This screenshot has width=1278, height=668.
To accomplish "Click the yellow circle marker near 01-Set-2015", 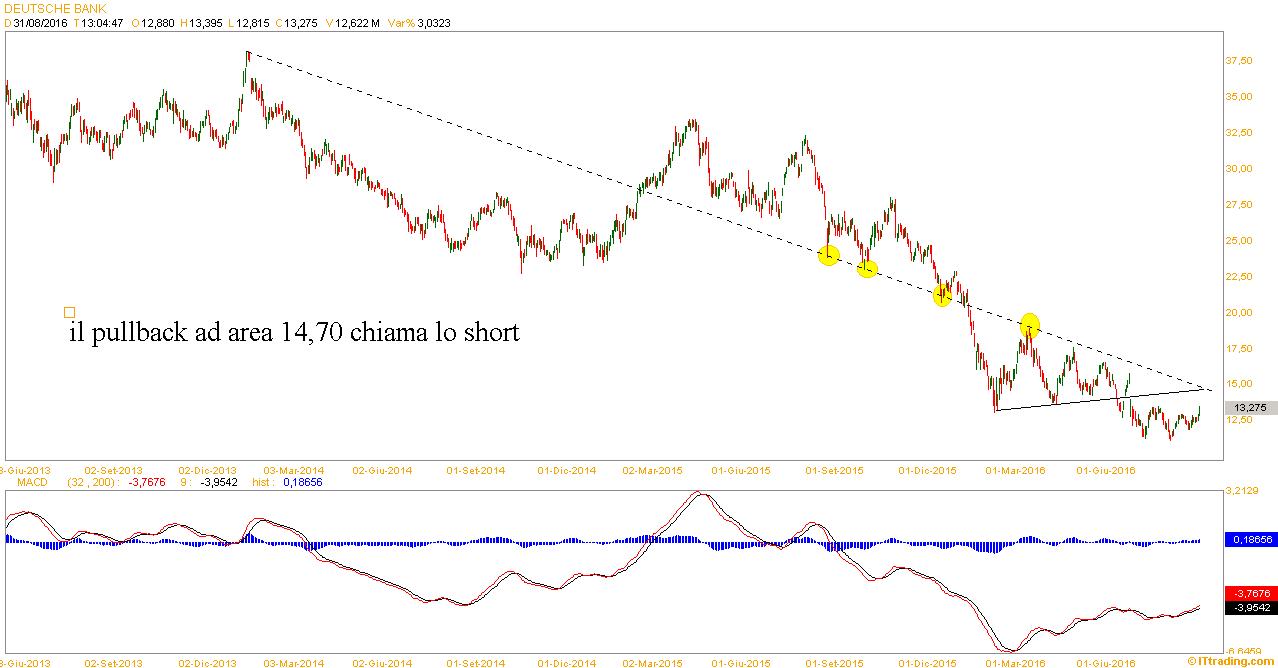I will coord(828,256).
